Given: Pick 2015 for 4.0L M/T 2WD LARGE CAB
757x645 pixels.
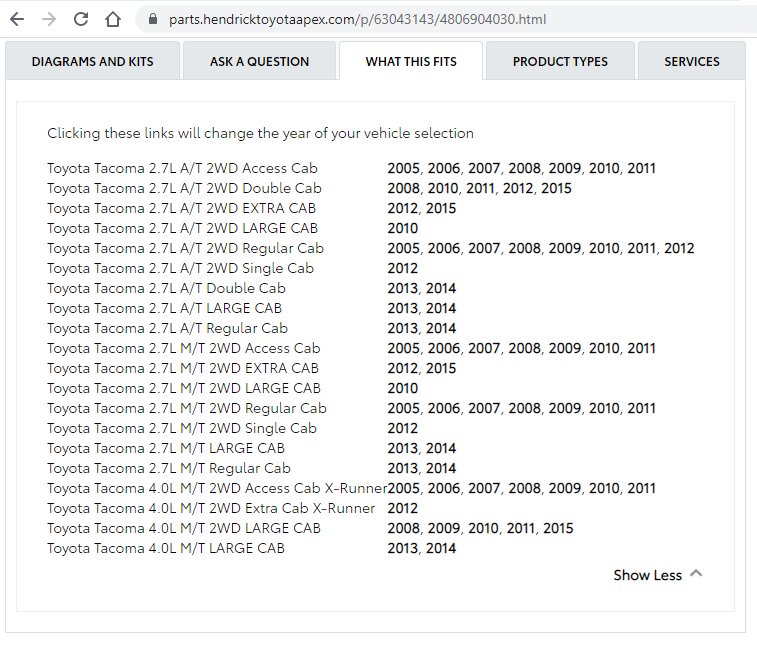Looking at the screenshot, I should pos(558,529).
